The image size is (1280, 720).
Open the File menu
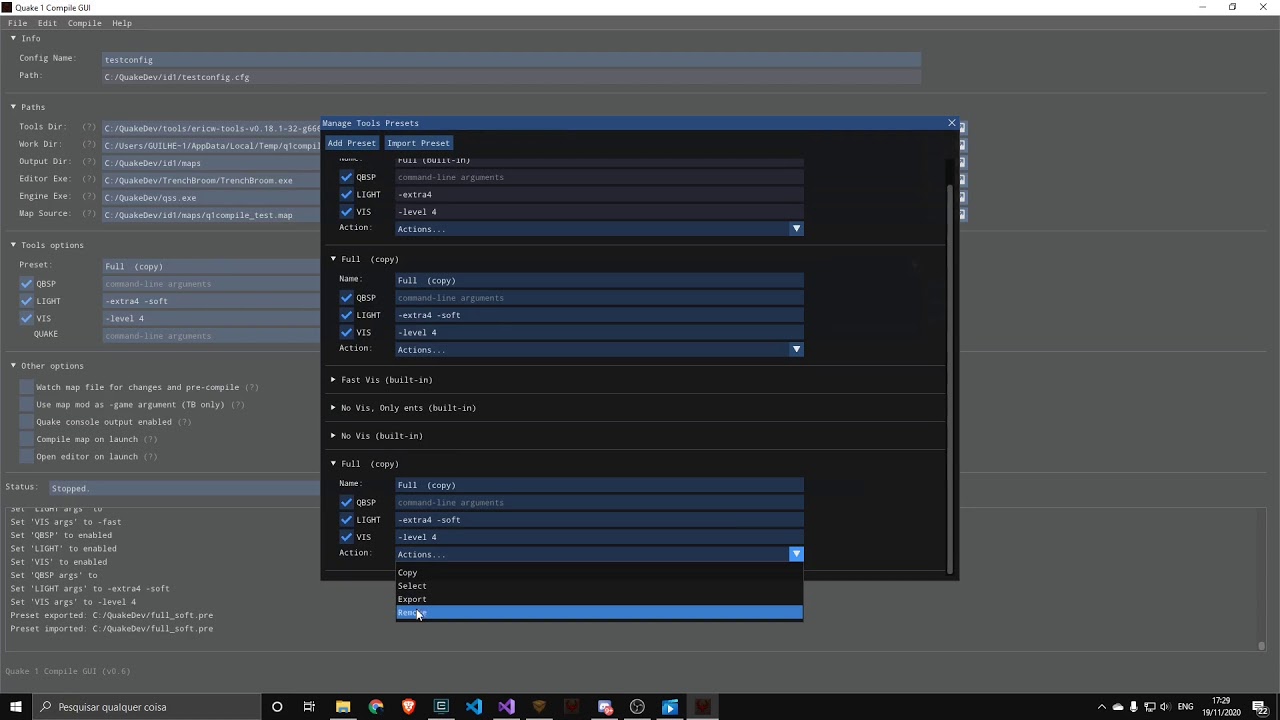click(x=18, y=23)
